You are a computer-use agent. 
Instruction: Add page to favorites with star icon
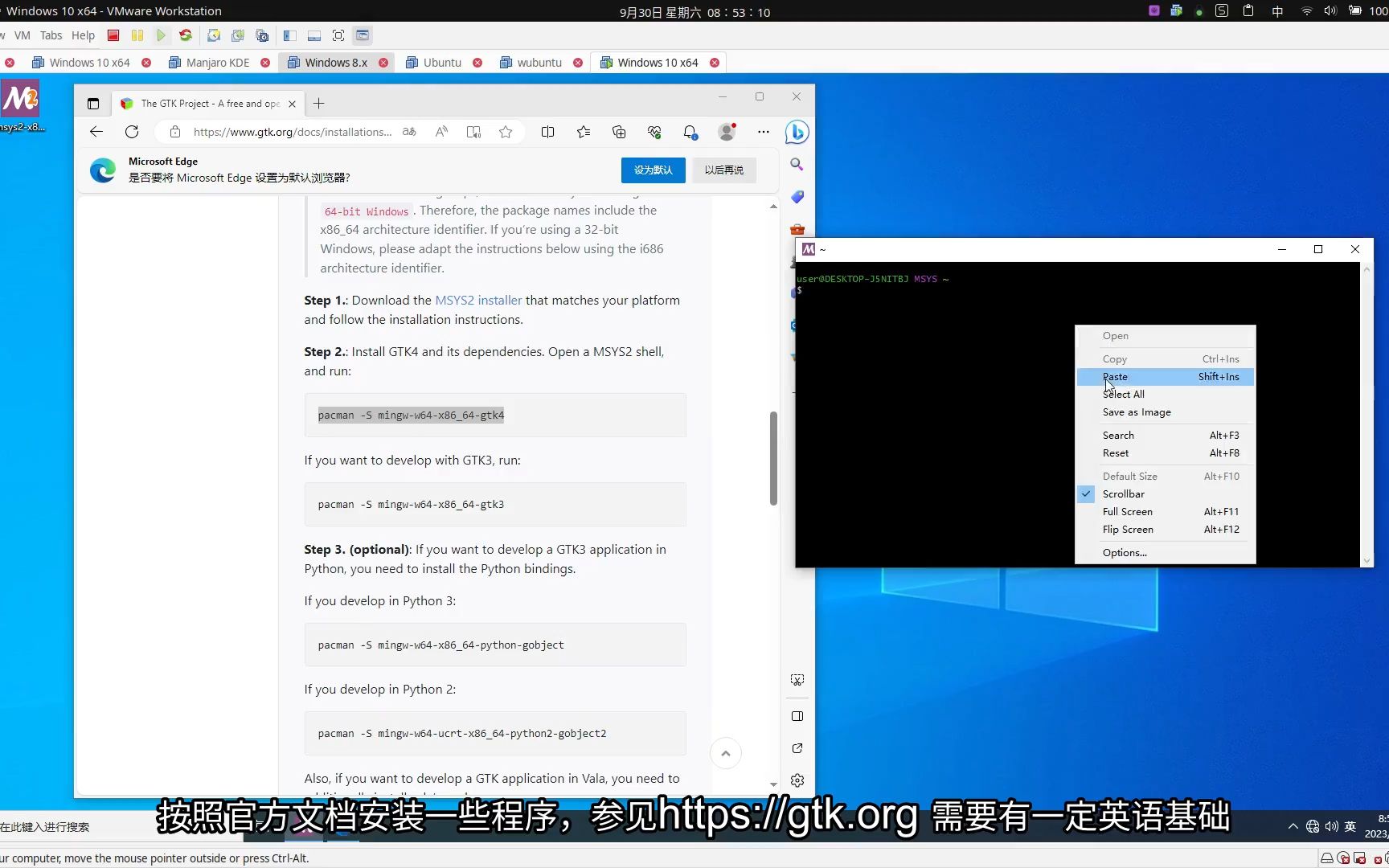pos(506,132)
